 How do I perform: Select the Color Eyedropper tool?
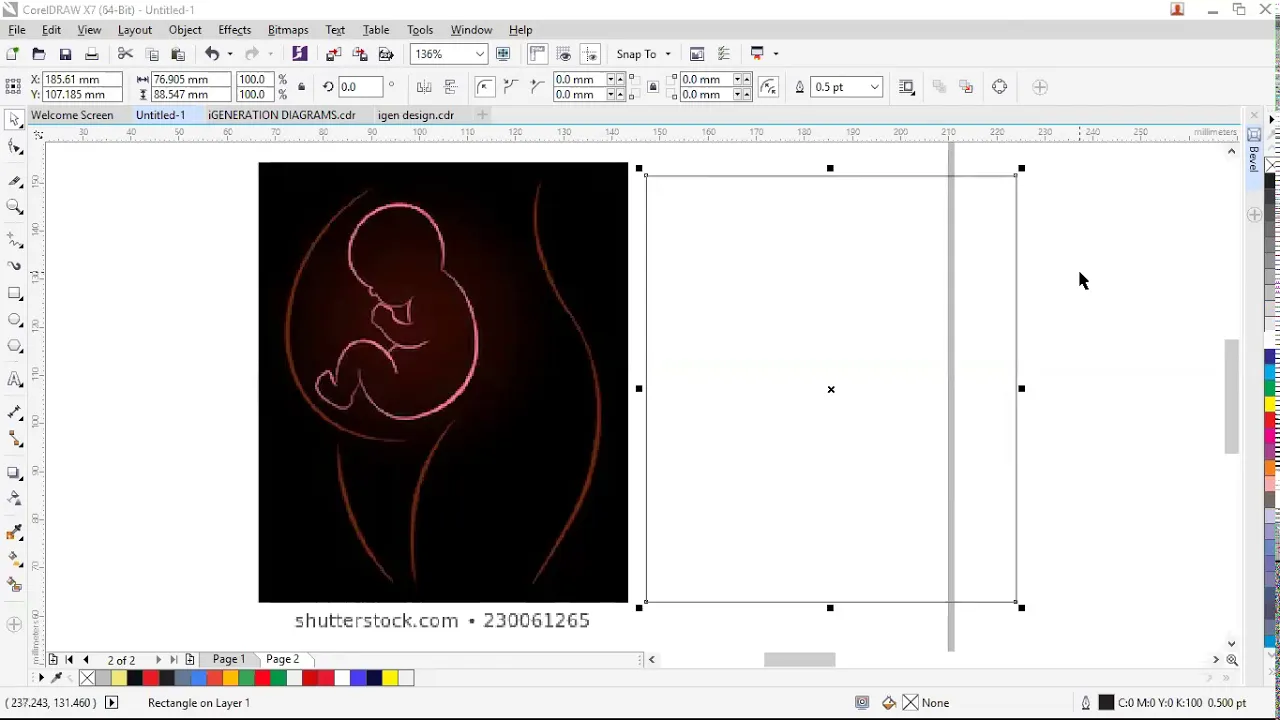tap(14, 533)
